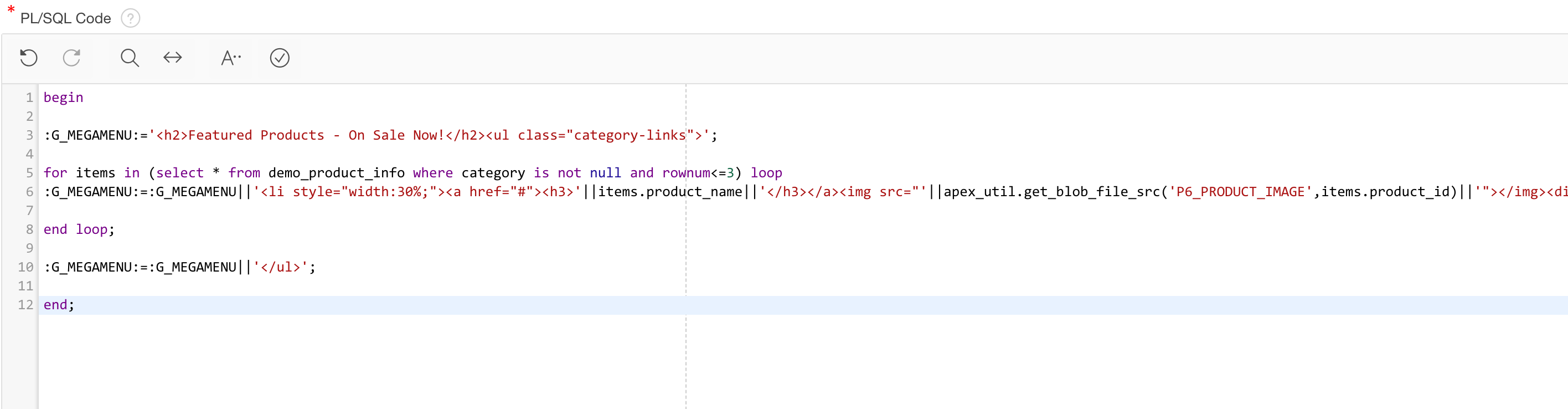Open the 'A' text settings toolbar icon

point(231,58)
